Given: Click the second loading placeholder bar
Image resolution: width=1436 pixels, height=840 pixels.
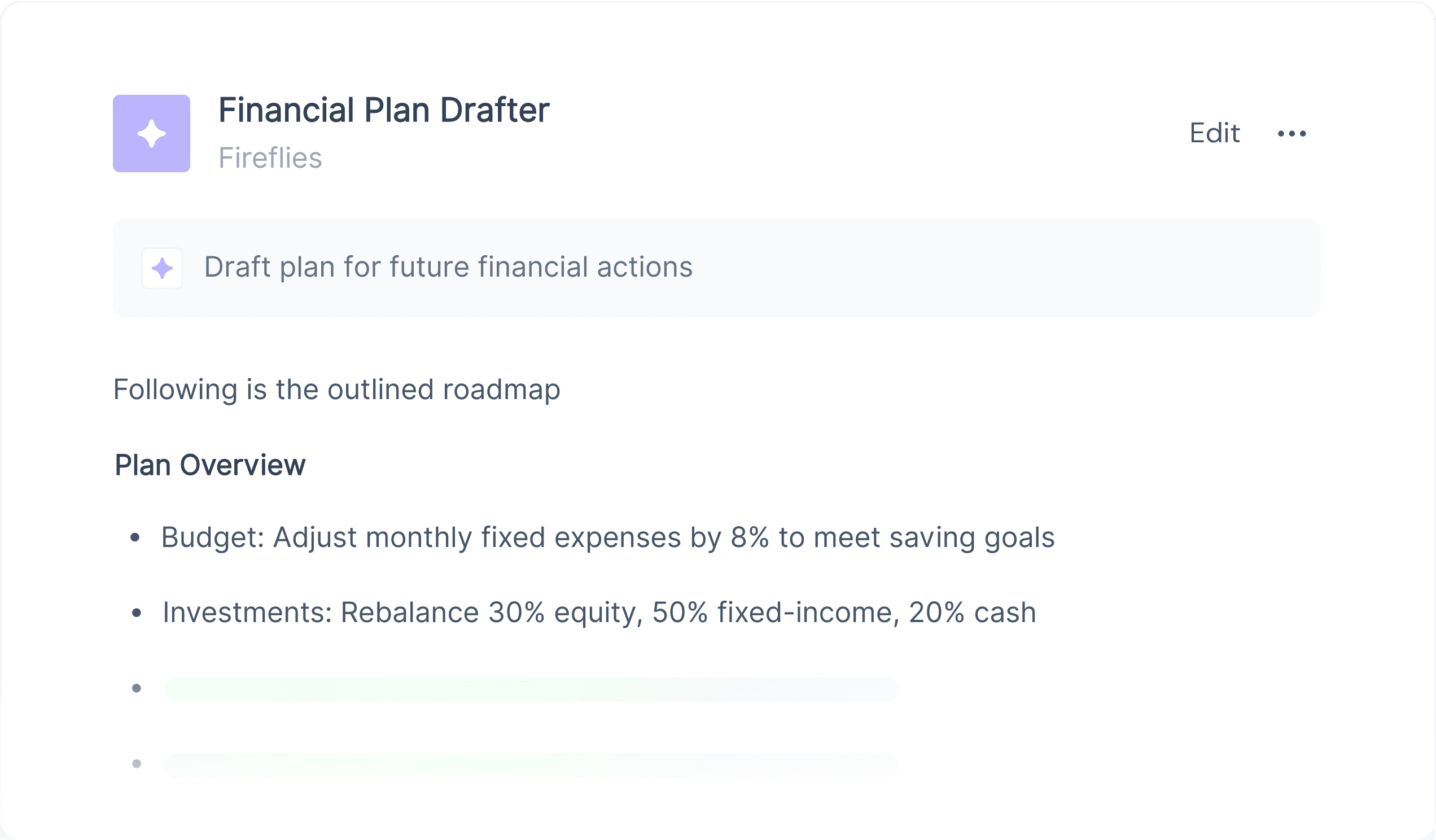Looking at the screenshot, I should pyautogui.click(x=531, y=765).
